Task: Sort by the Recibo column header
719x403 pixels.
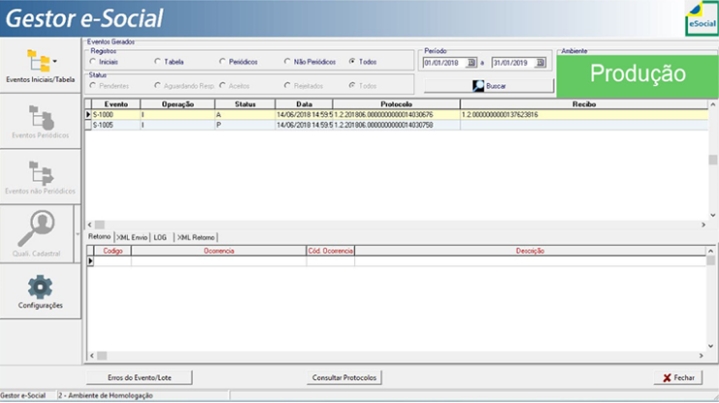Action: (x=584, y=104)
